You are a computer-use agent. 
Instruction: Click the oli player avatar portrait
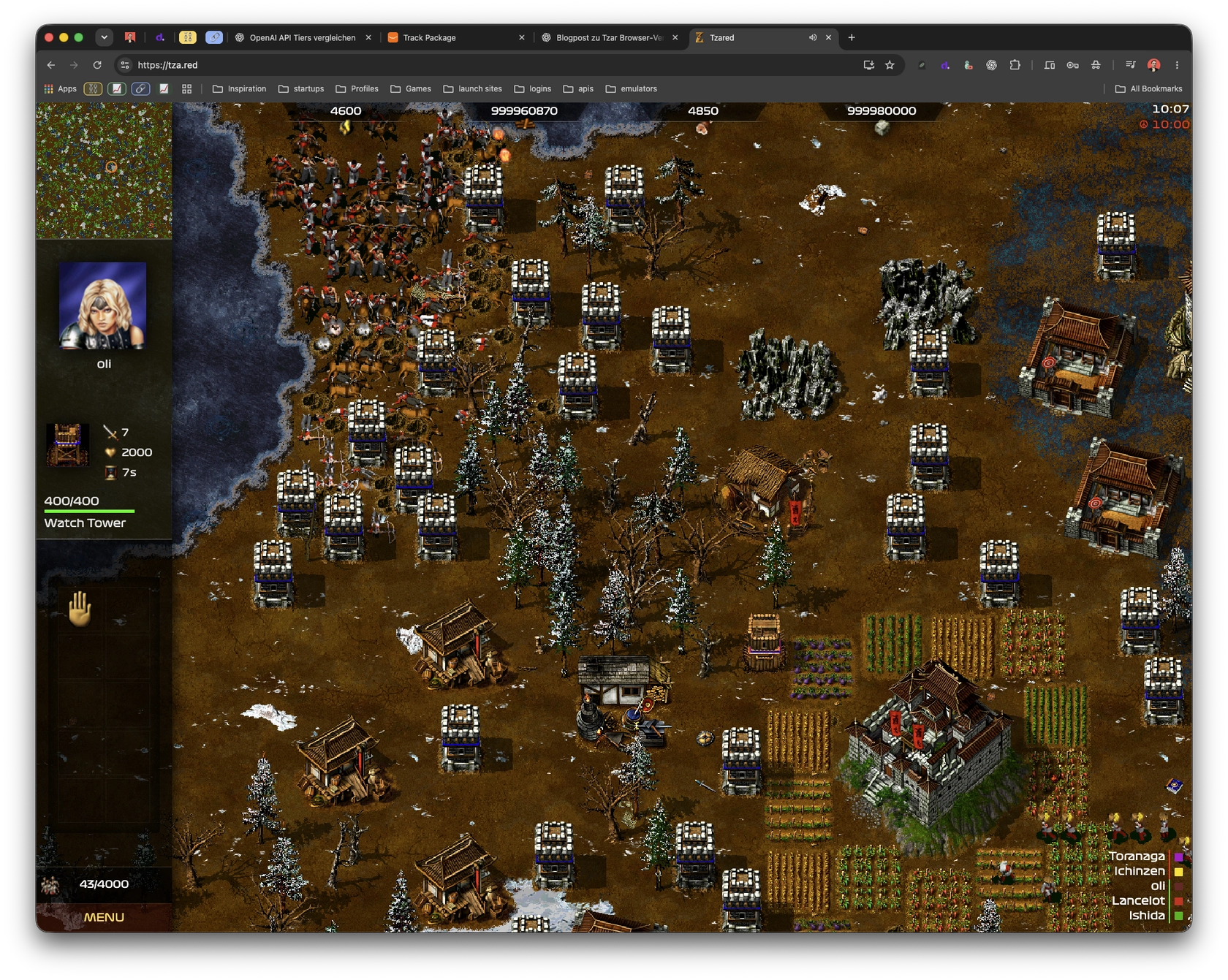103,305
